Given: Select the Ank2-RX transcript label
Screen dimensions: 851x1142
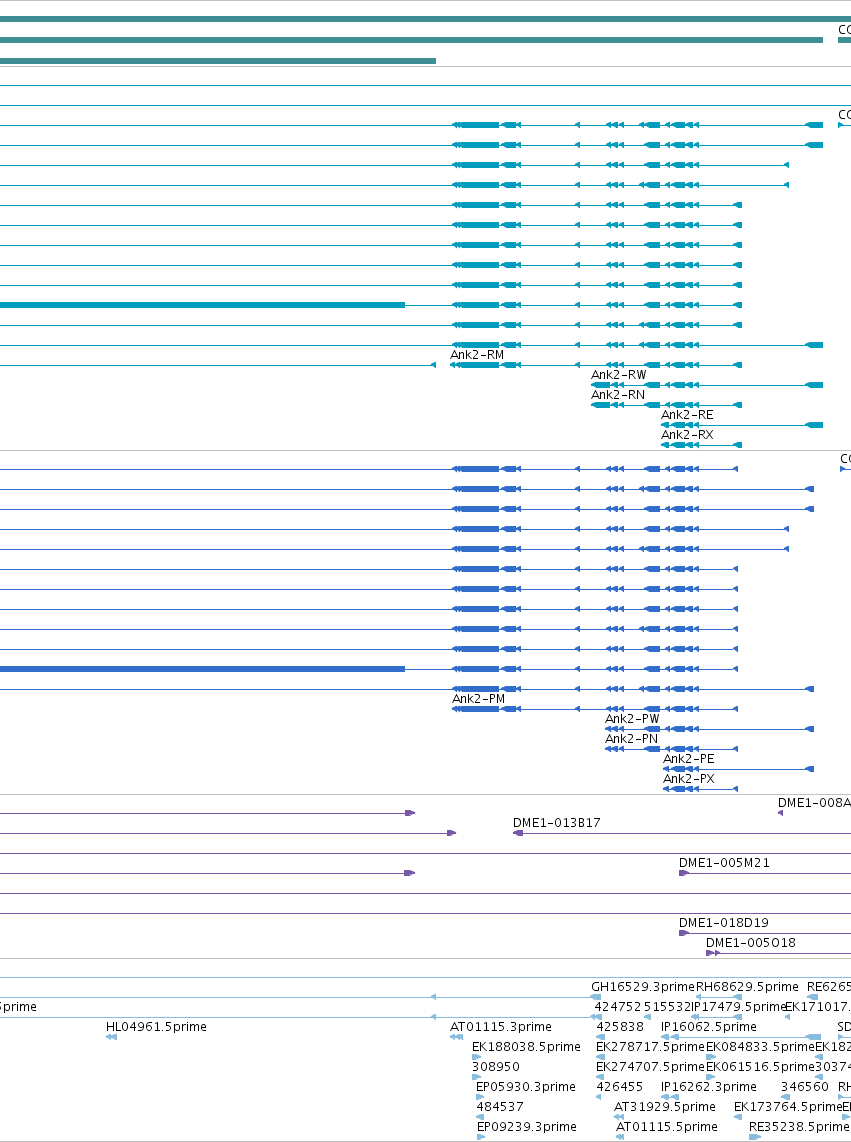Looking at the screenshot, I should tap(687, 435).
